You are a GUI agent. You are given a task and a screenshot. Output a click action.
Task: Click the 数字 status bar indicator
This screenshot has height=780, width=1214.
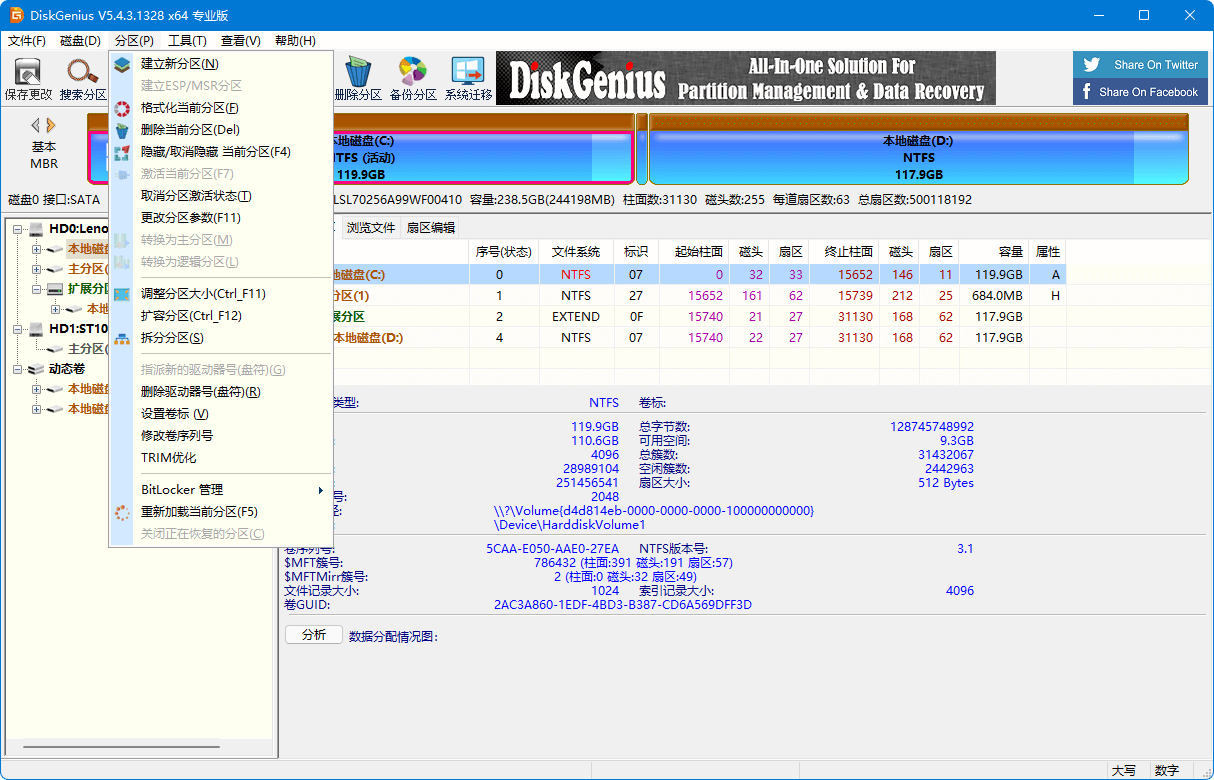[x=1167, y=771]
